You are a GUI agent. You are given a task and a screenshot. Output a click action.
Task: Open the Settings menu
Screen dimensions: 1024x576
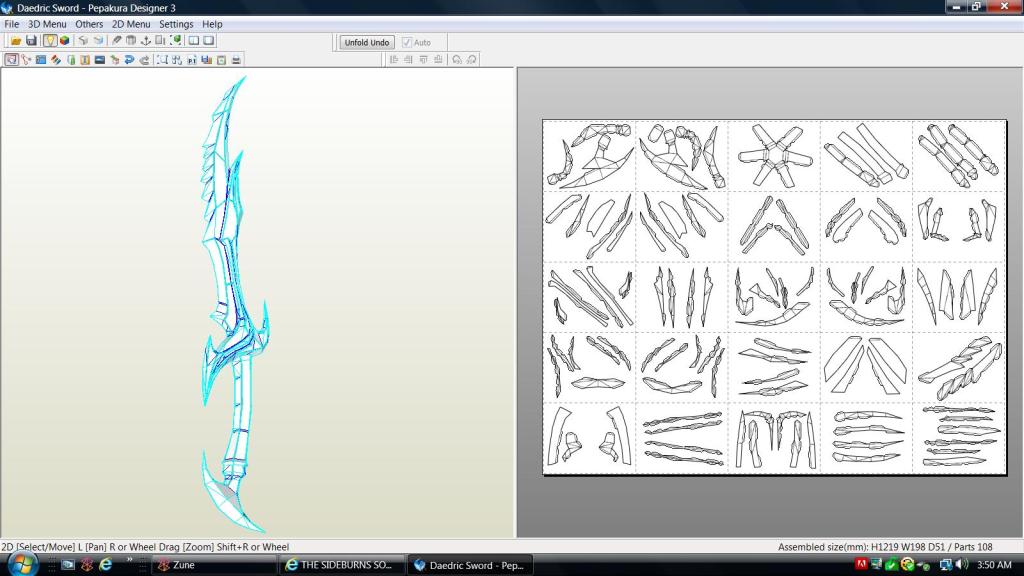click(x=176, y=24)
